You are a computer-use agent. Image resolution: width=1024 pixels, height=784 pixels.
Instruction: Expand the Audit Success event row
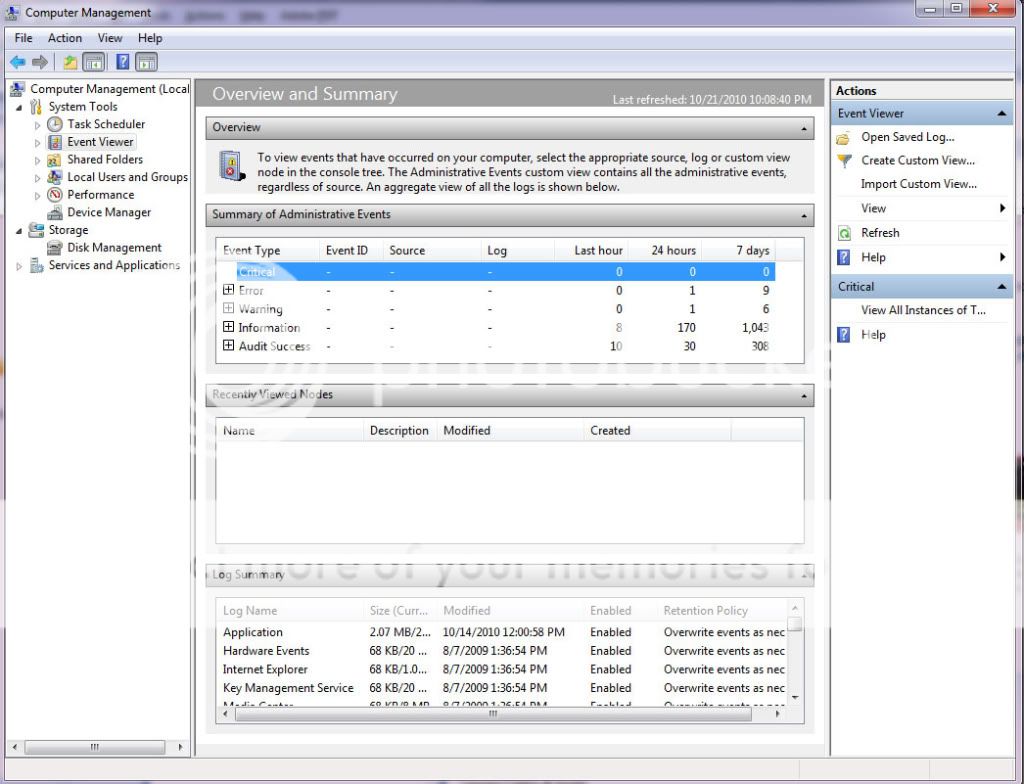point(229,346)
